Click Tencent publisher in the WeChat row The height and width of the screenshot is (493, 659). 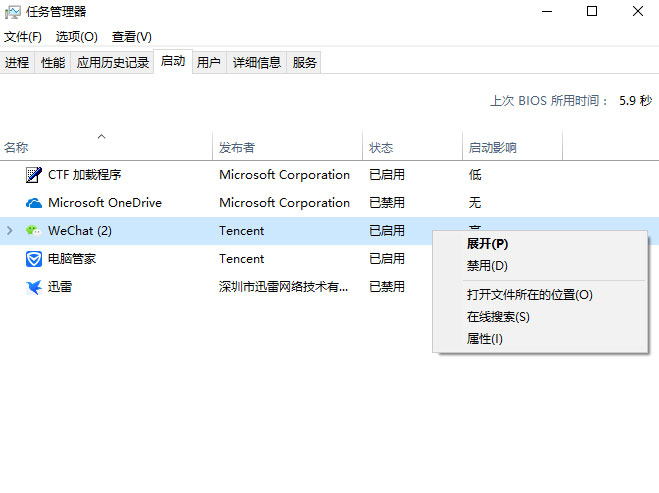(x=242, y=231)
